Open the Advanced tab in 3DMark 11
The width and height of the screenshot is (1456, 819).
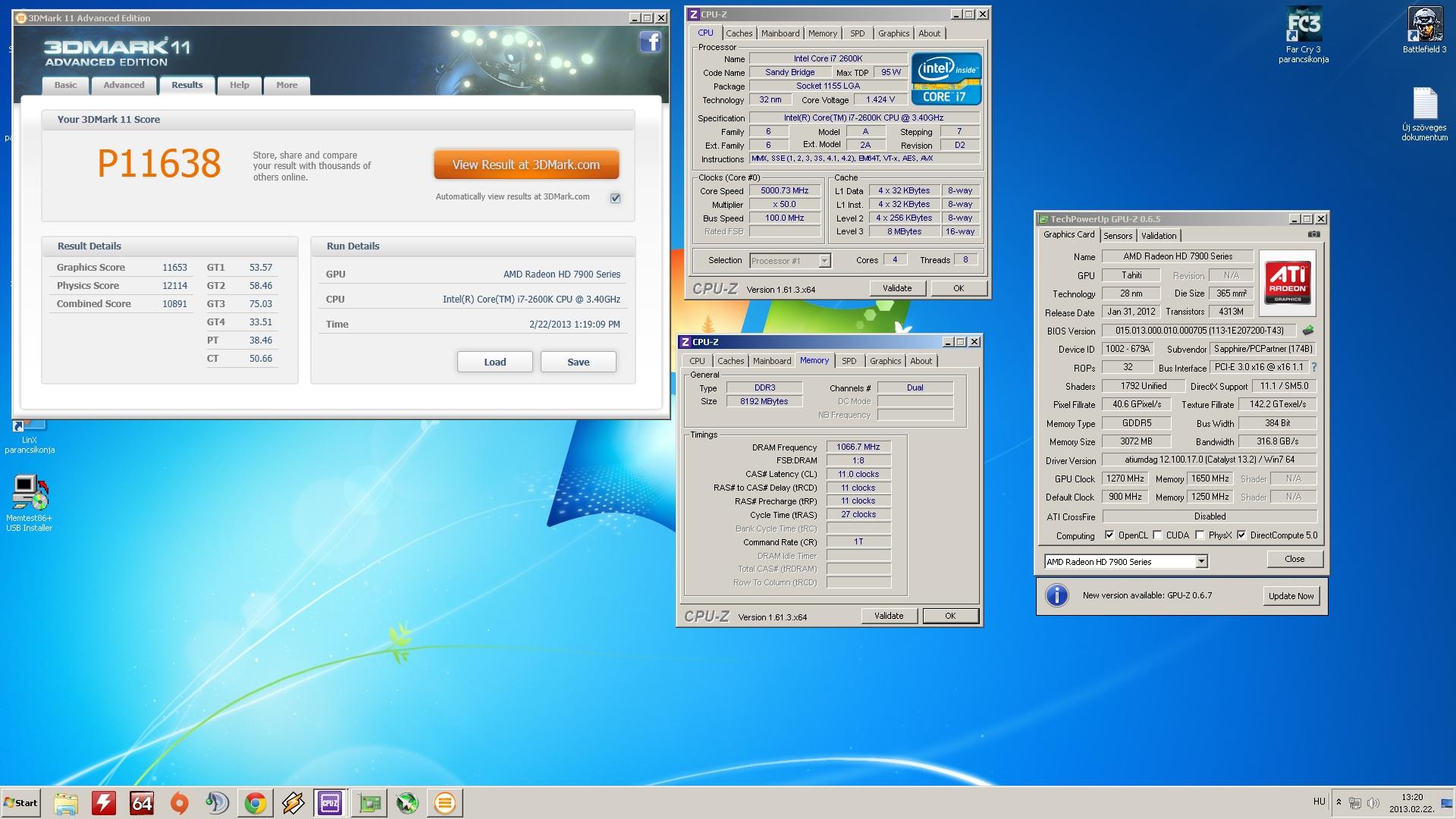point(124,85)
